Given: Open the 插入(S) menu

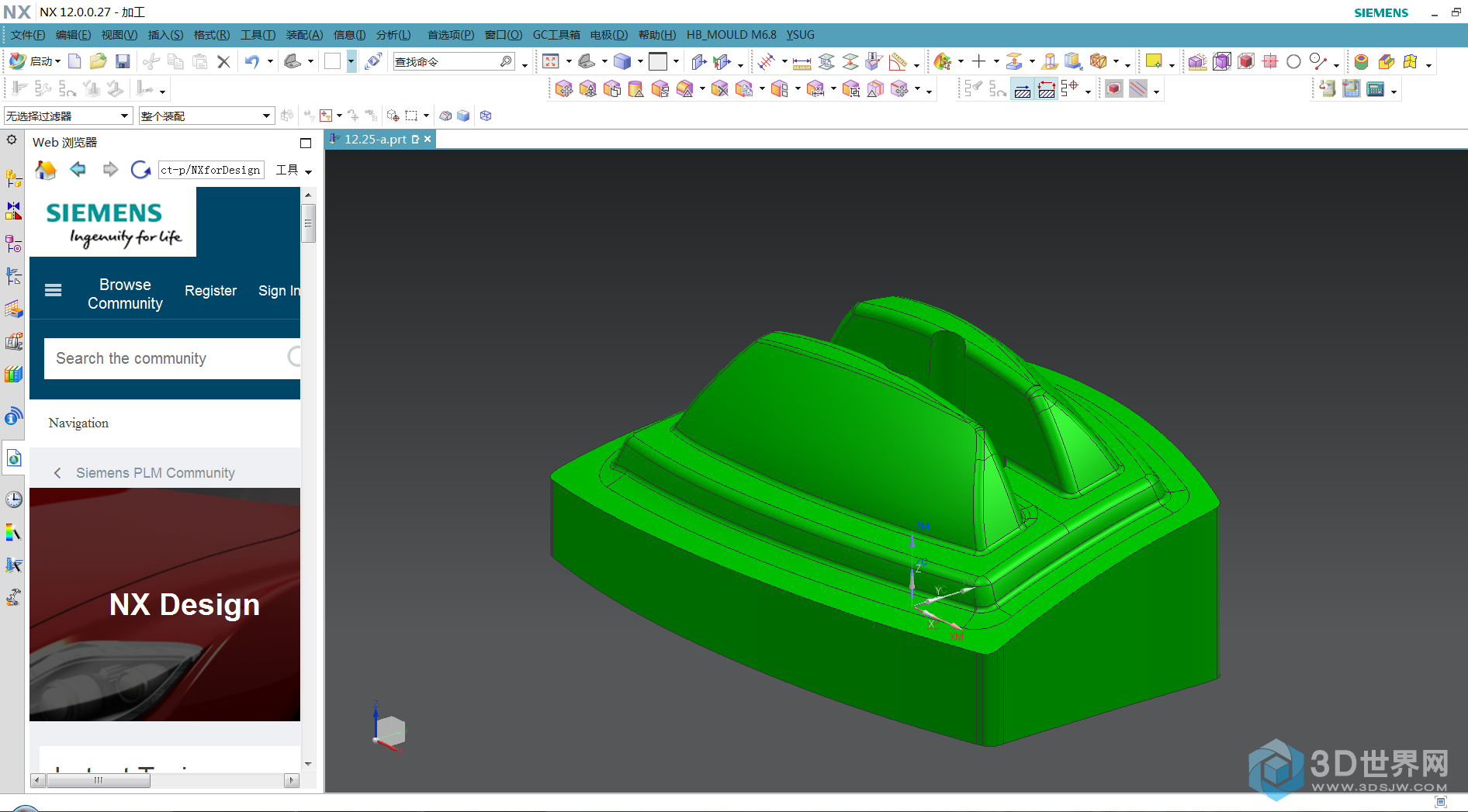Looking at the screenshot, I should (166, 35).
